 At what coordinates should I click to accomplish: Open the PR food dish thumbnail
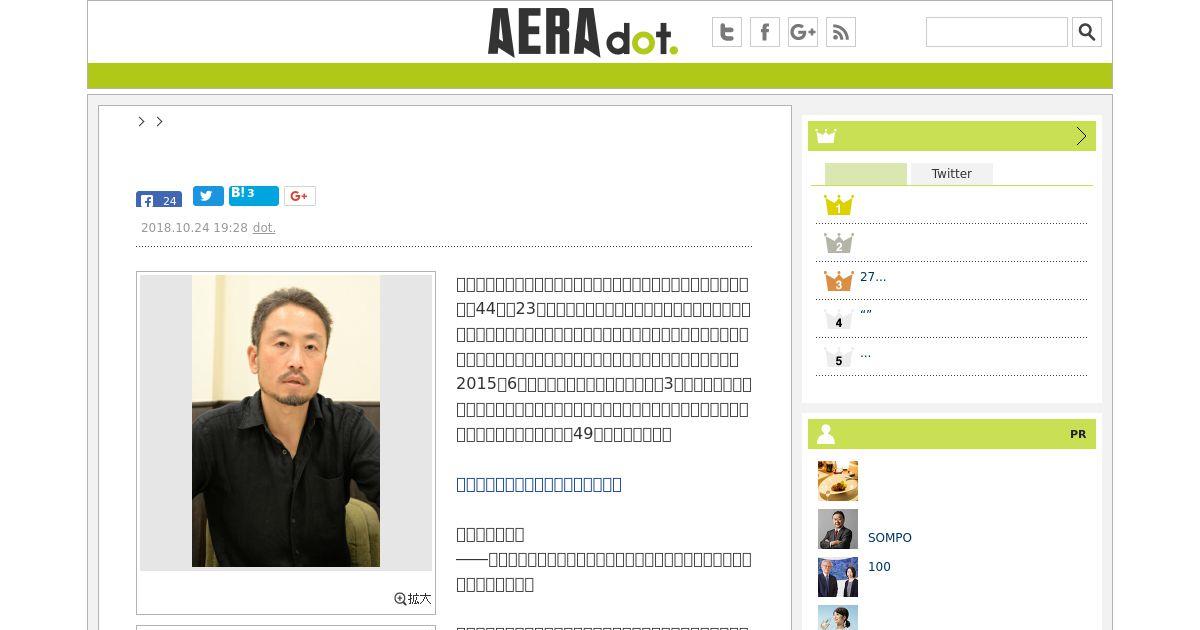tap(838, 481)
